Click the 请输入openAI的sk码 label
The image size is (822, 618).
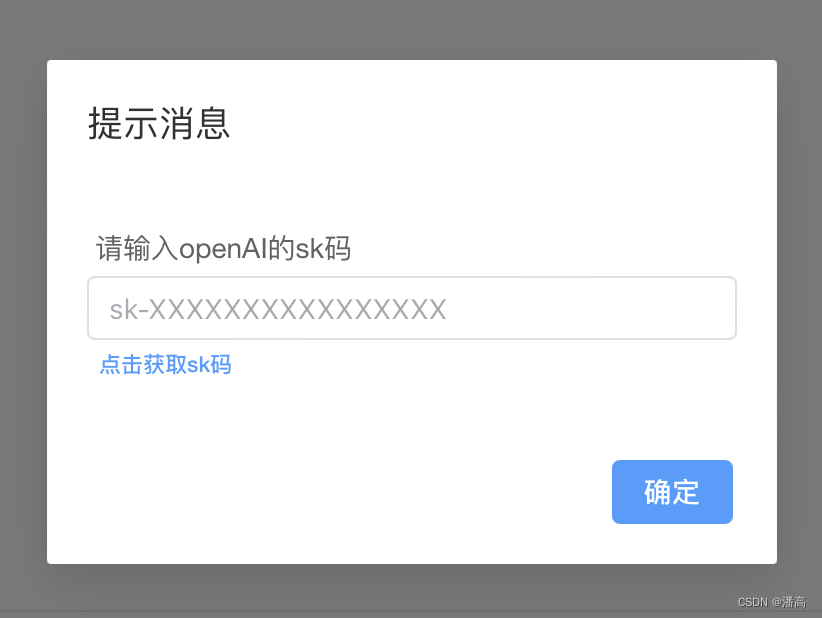click(223, 248)
